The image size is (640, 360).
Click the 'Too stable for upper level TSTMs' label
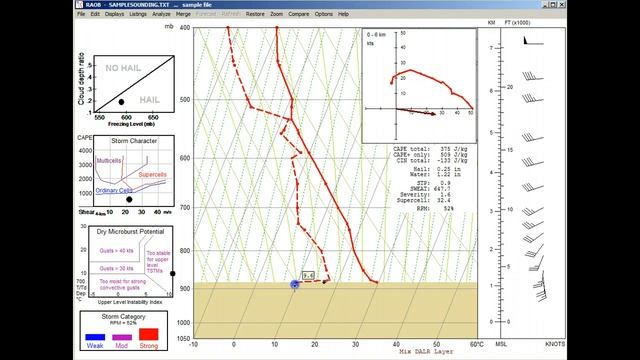158,262
